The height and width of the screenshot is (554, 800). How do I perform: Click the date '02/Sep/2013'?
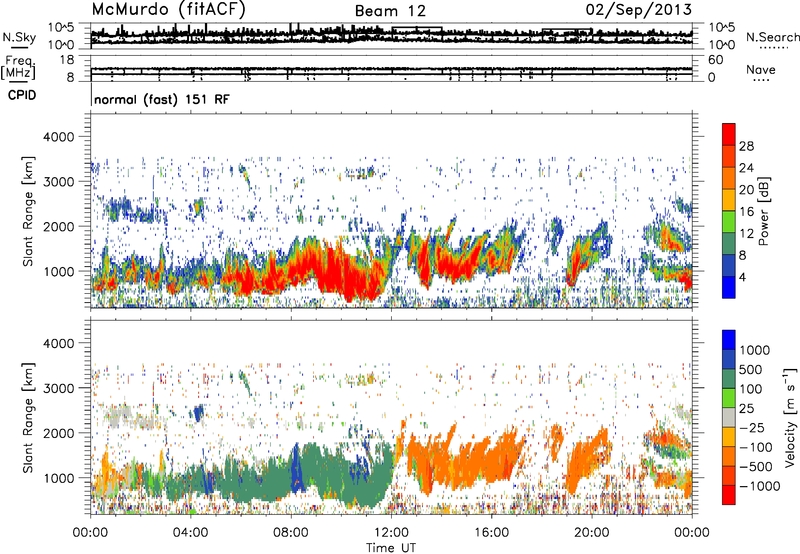click(x=638, y=10)
